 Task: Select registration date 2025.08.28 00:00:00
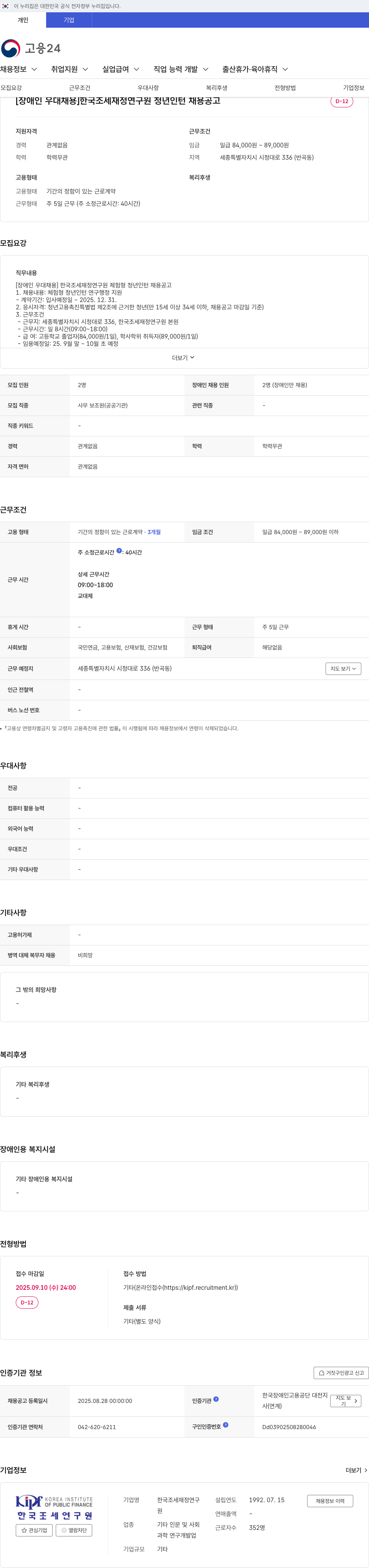coord(105,1401)
